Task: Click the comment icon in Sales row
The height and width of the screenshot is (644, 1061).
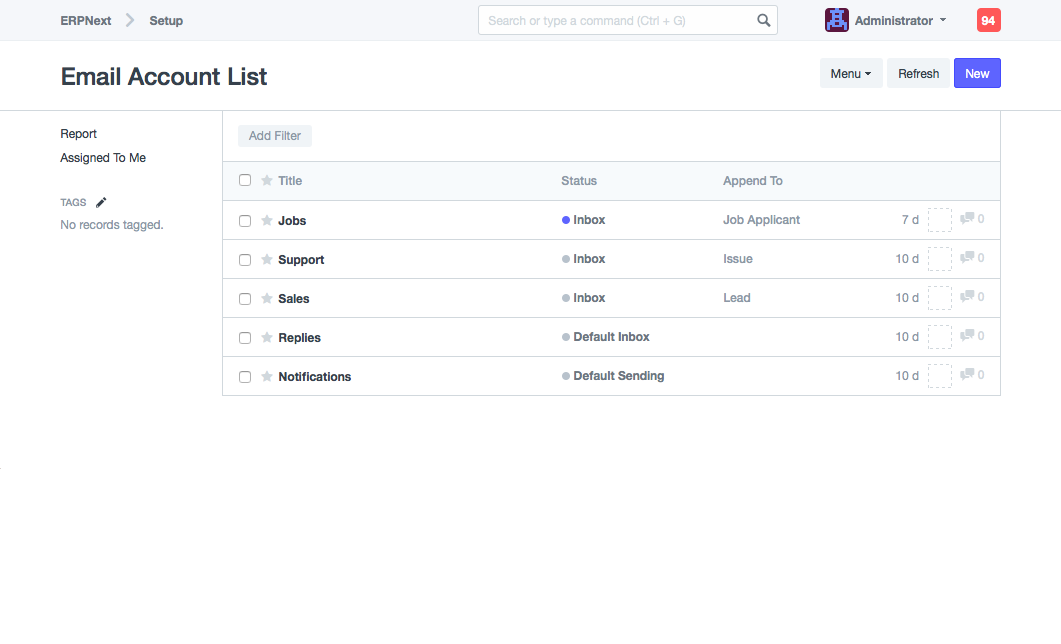Action: [x=967, y=297]
